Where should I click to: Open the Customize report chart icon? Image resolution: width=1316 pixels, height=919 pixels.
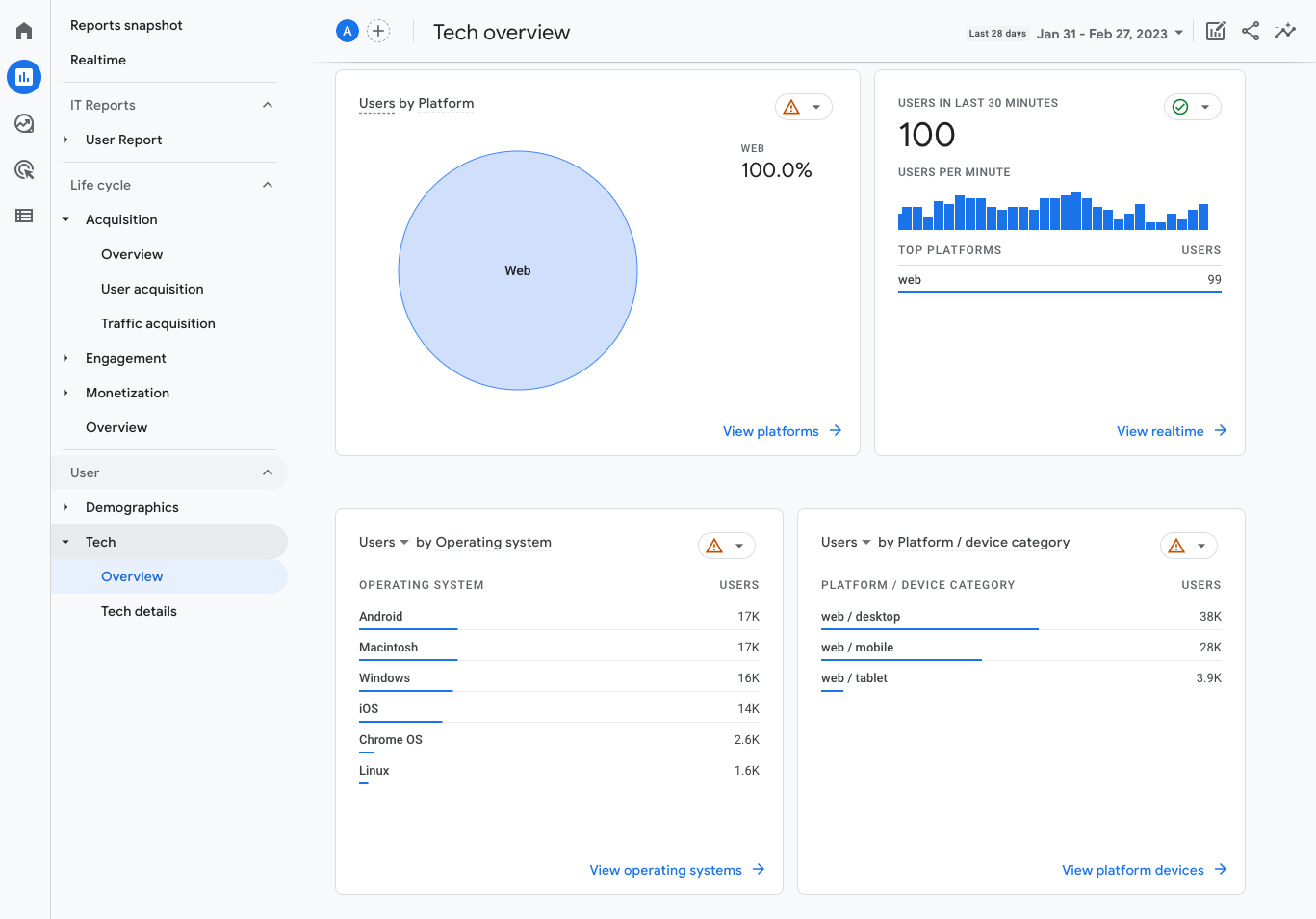[x=1216, y=31]
